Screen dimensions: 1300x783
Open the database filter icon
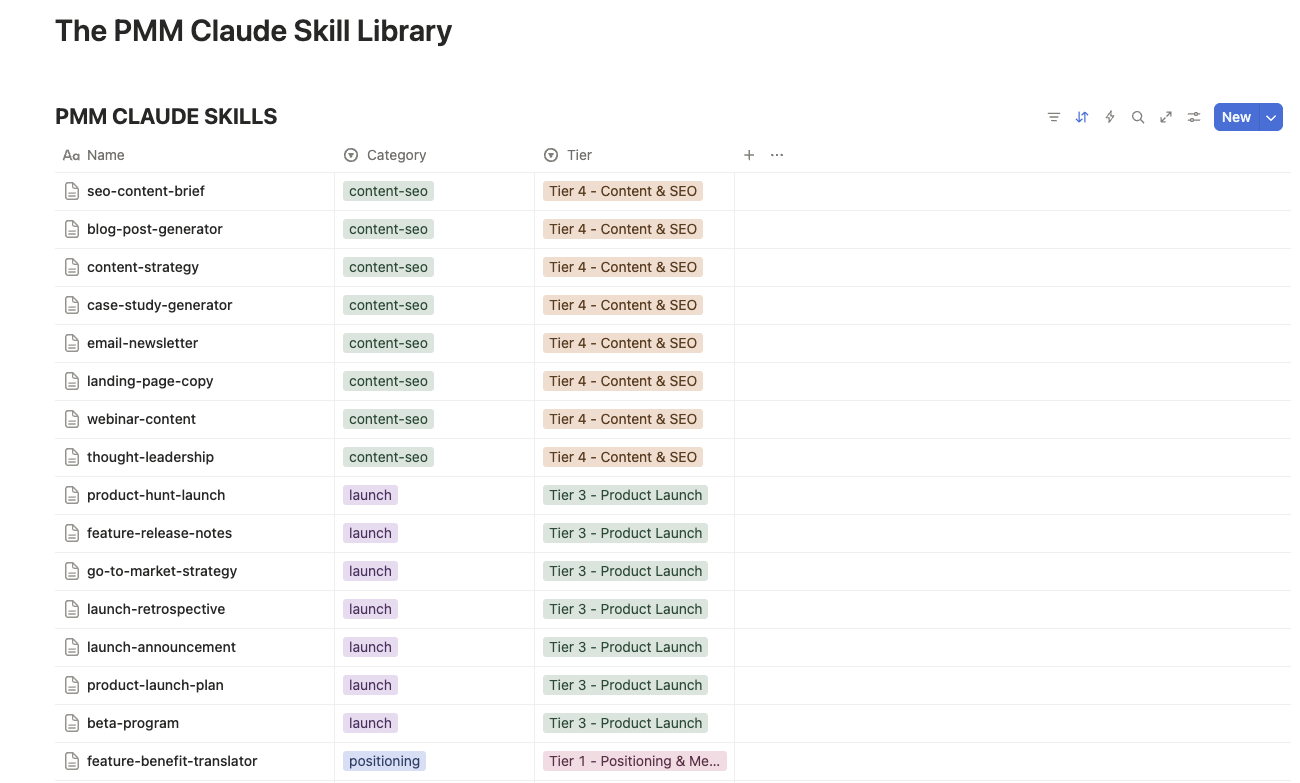1053,117
